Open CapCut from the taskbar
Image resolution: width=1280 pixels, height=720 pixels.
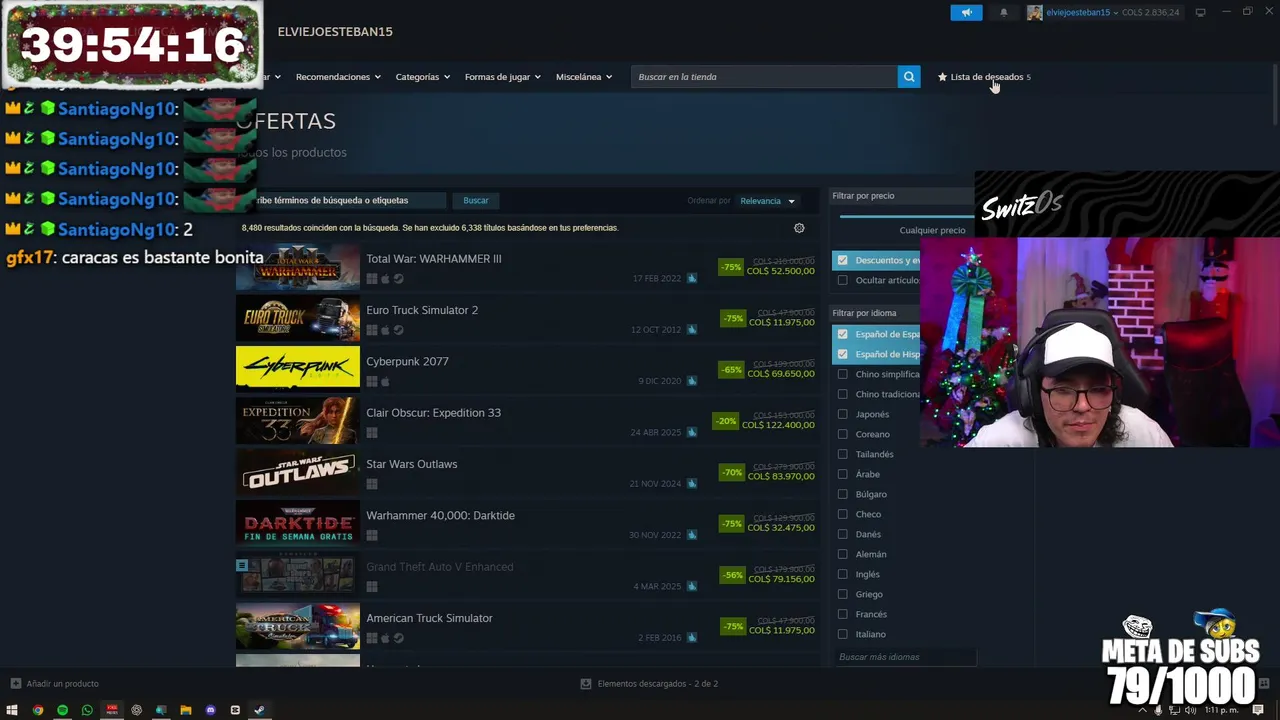(235, 710)
